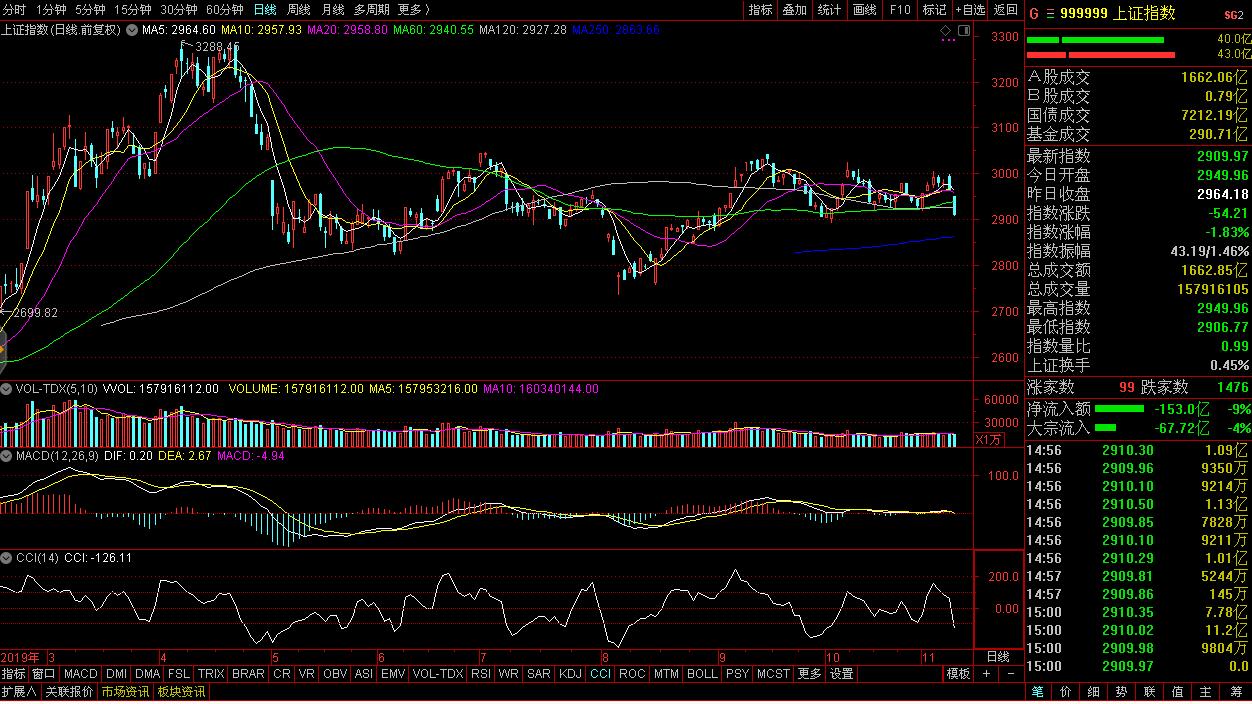
Task: Open the CCI(14) indicator dropdown arrow
Action: pos(6,558)
